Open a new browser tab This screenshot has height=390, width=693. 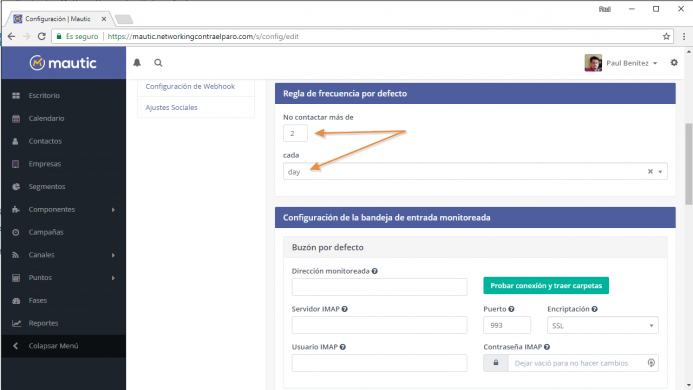point(124,19)
